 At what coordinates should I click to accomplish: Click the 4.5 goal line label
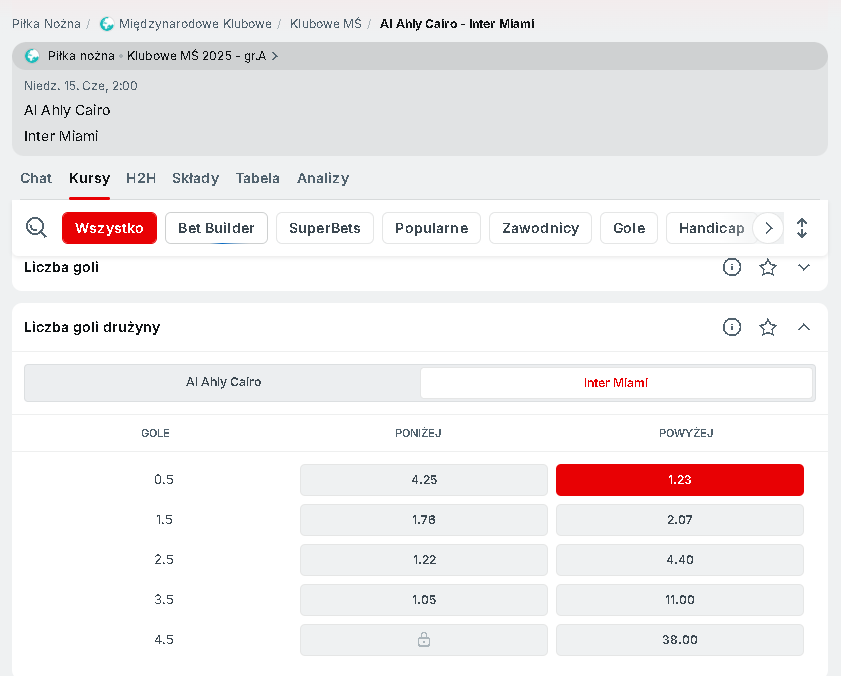(164, 640)
